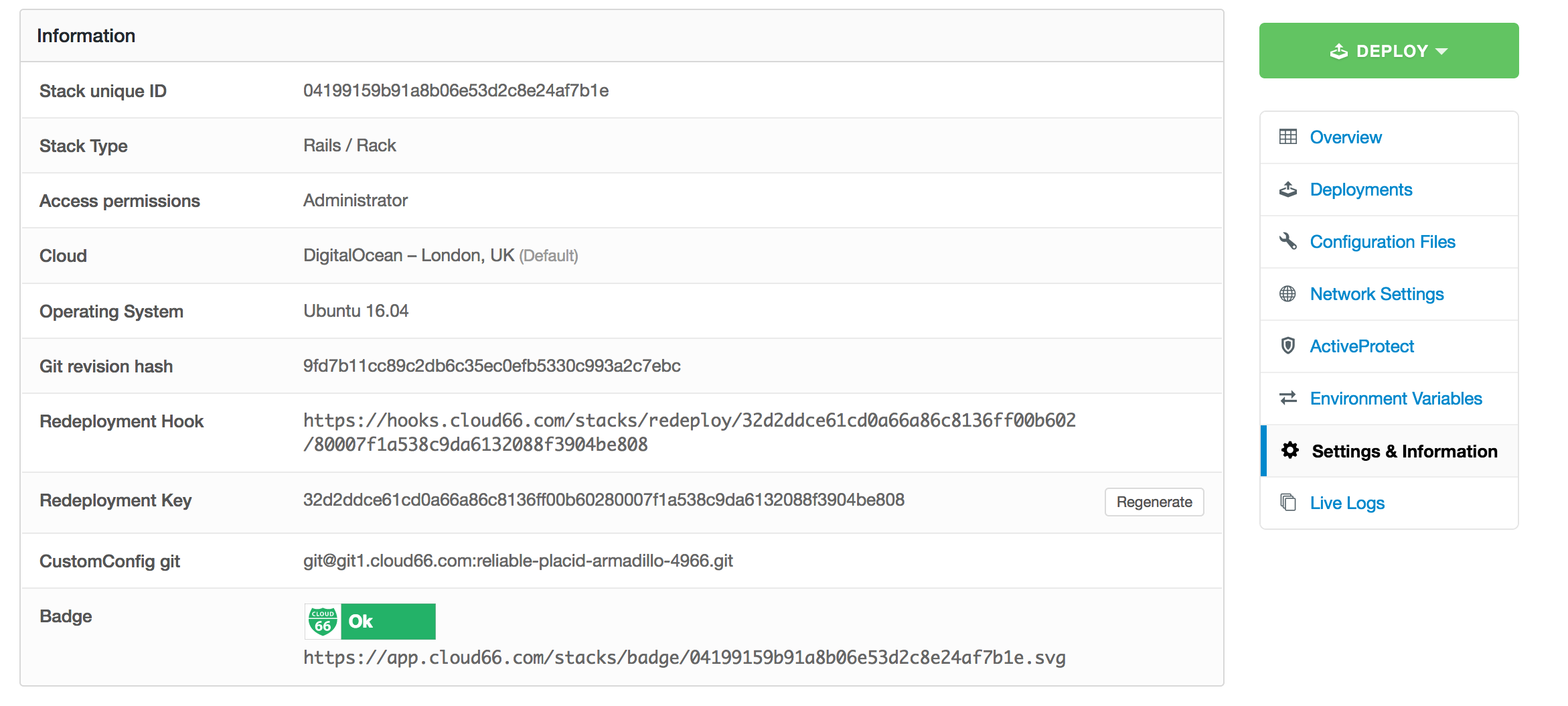This screenshot has height=706, width=1568.
Task: Regenerate the redeployment key
Action: (x=1154, y=502)
